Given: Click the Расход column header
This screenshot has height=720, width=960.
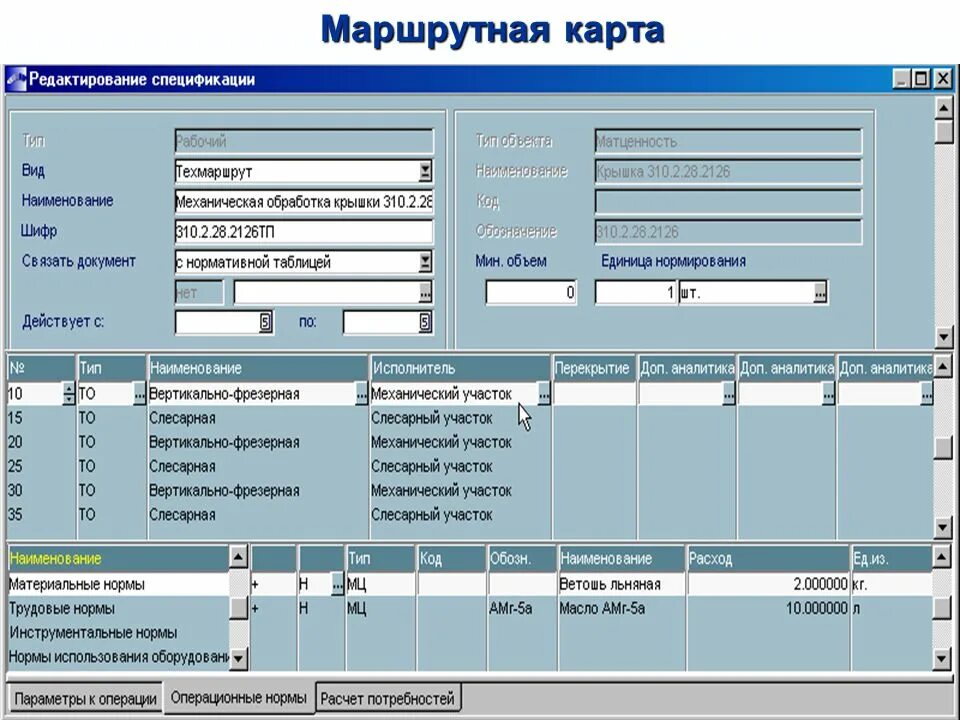Looking at the screenshot, I should (768, 558).
